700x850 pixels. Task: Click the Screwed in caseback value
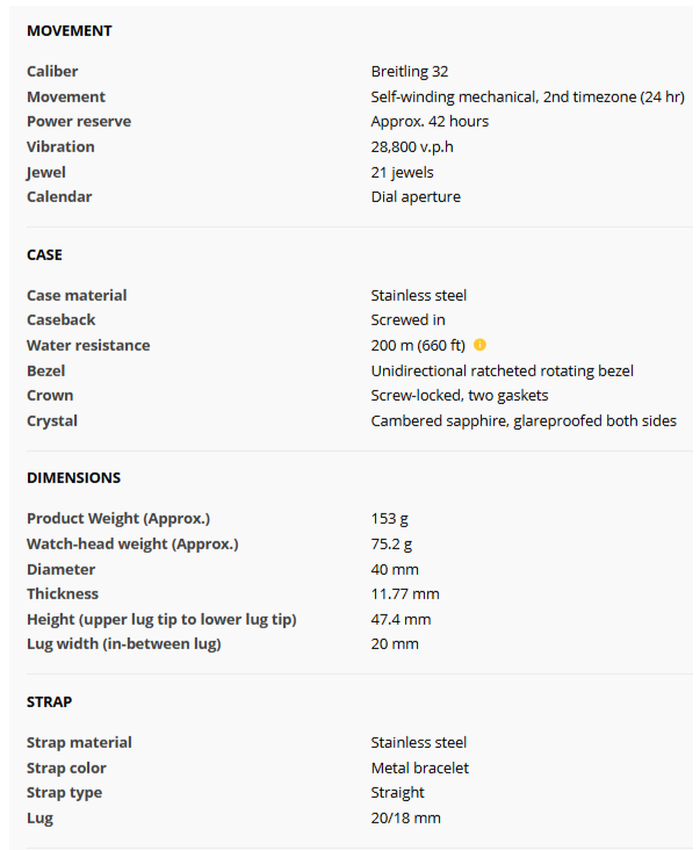(x=408, y=320)
